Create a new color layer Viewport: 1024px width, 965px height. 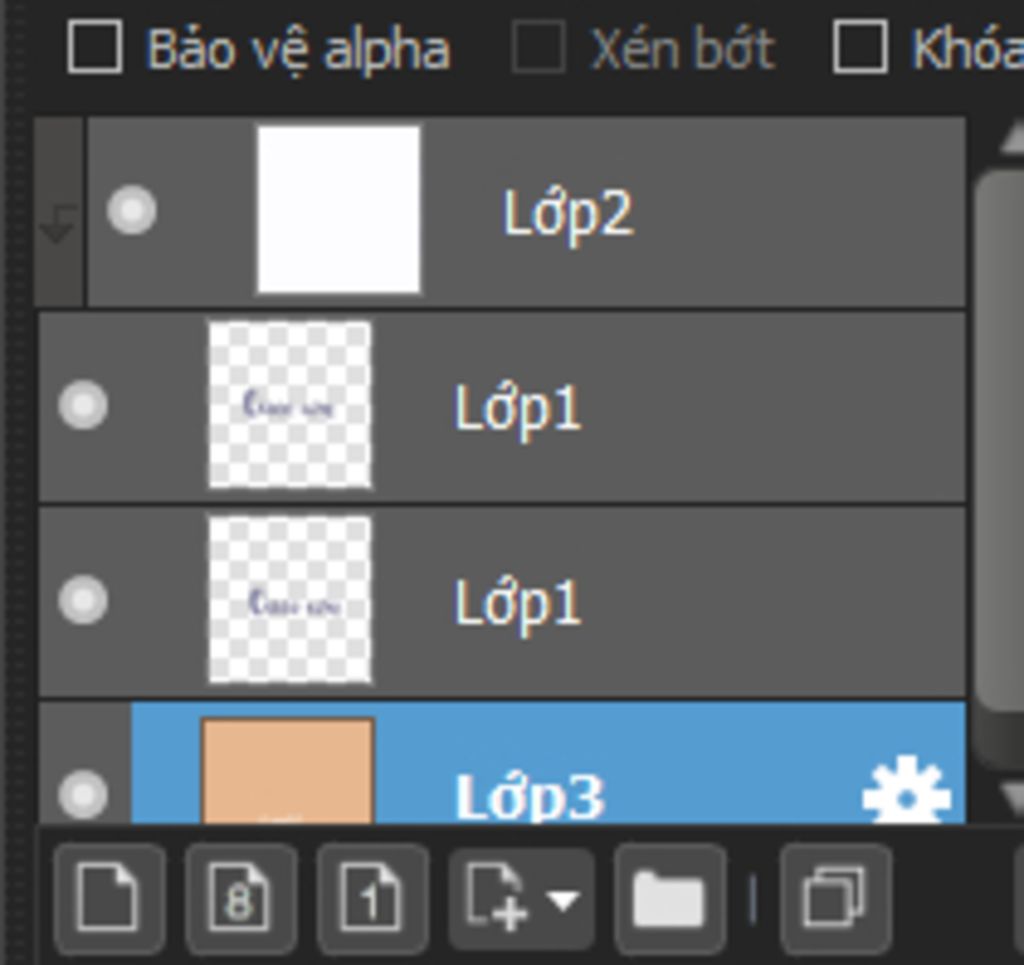point(109,898)
